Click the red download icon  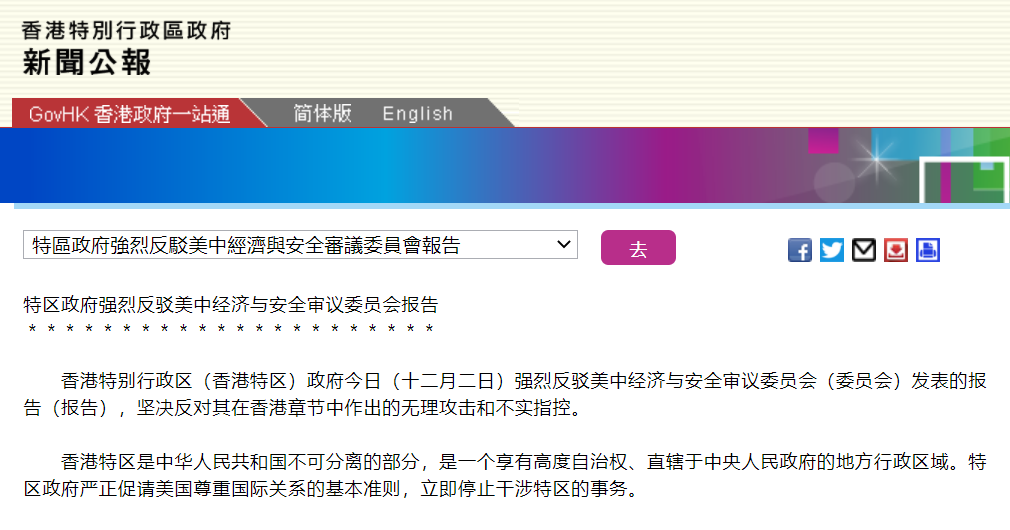pos(896,250)
